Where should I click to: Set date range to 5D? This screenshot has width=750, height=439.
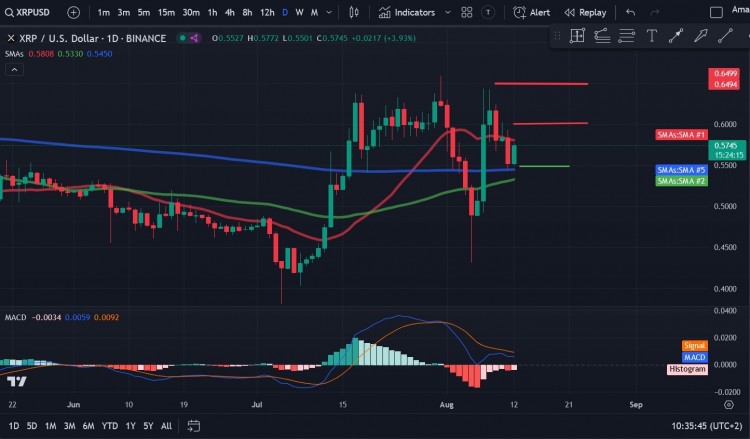pos(32,426)
